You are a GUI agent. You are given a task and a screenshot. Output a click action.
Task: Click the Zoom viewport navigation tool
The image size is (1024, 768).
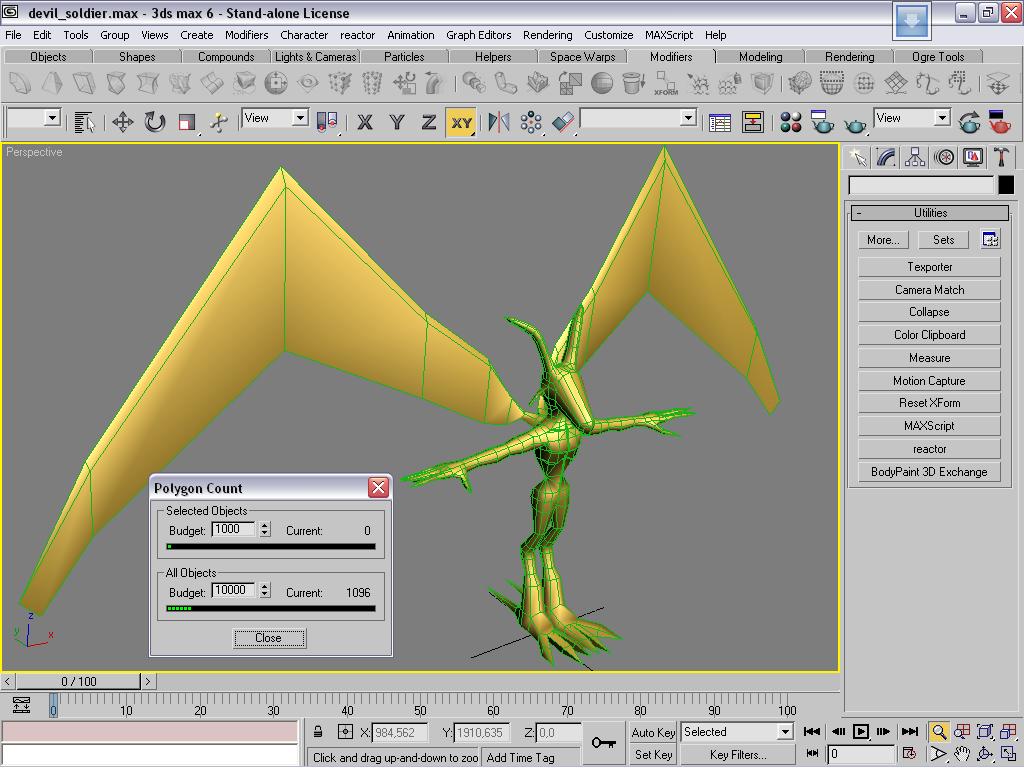938,732
